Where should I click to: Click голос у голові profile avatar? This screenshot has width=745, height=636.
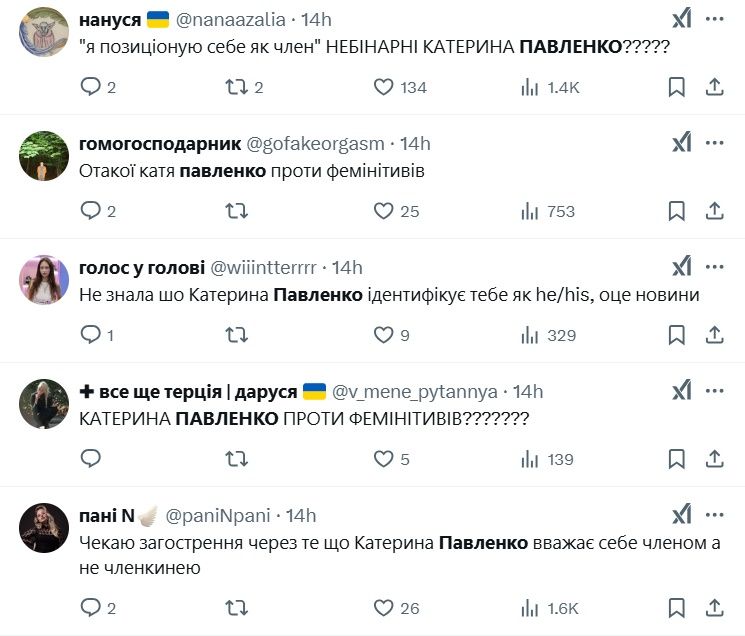click(x=44, y=279)
